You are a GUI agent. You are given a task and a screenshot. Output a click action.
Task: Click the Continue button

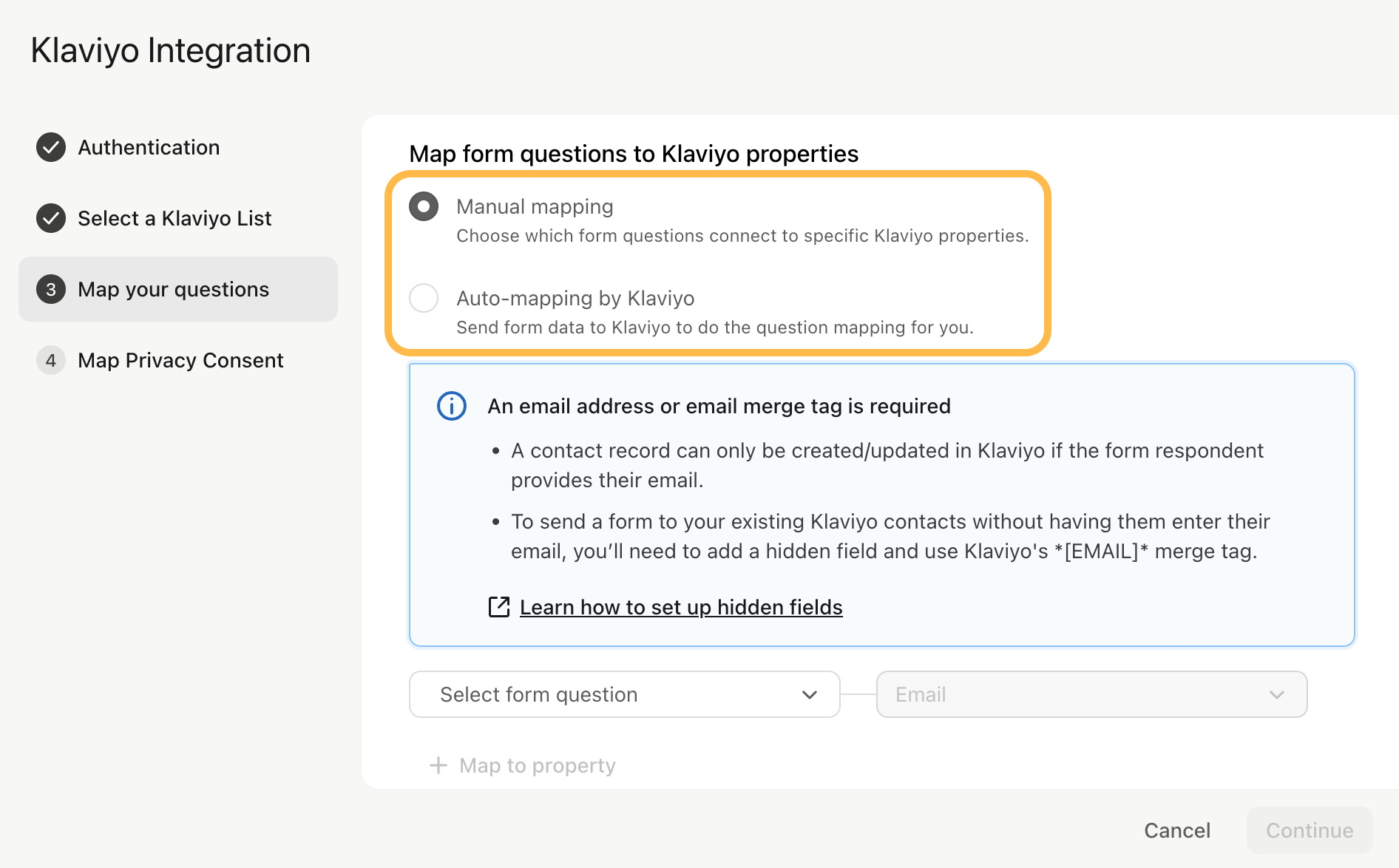point(1310,830)
